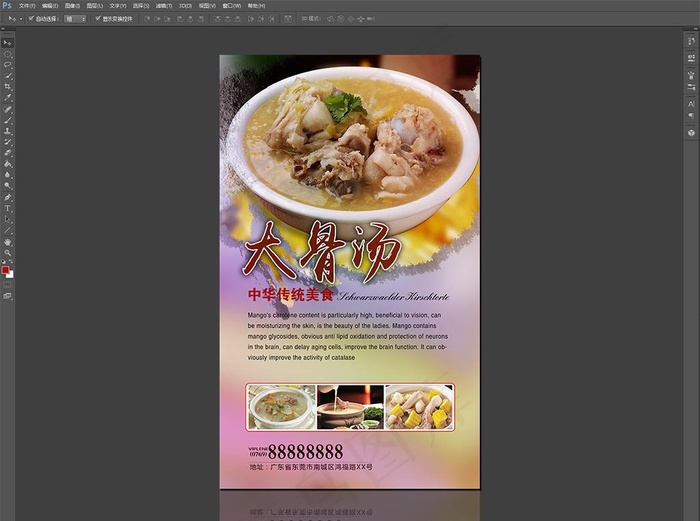Click the Align Top Edges button
Viewport: 700px width, 521px height.
[146, 19]
